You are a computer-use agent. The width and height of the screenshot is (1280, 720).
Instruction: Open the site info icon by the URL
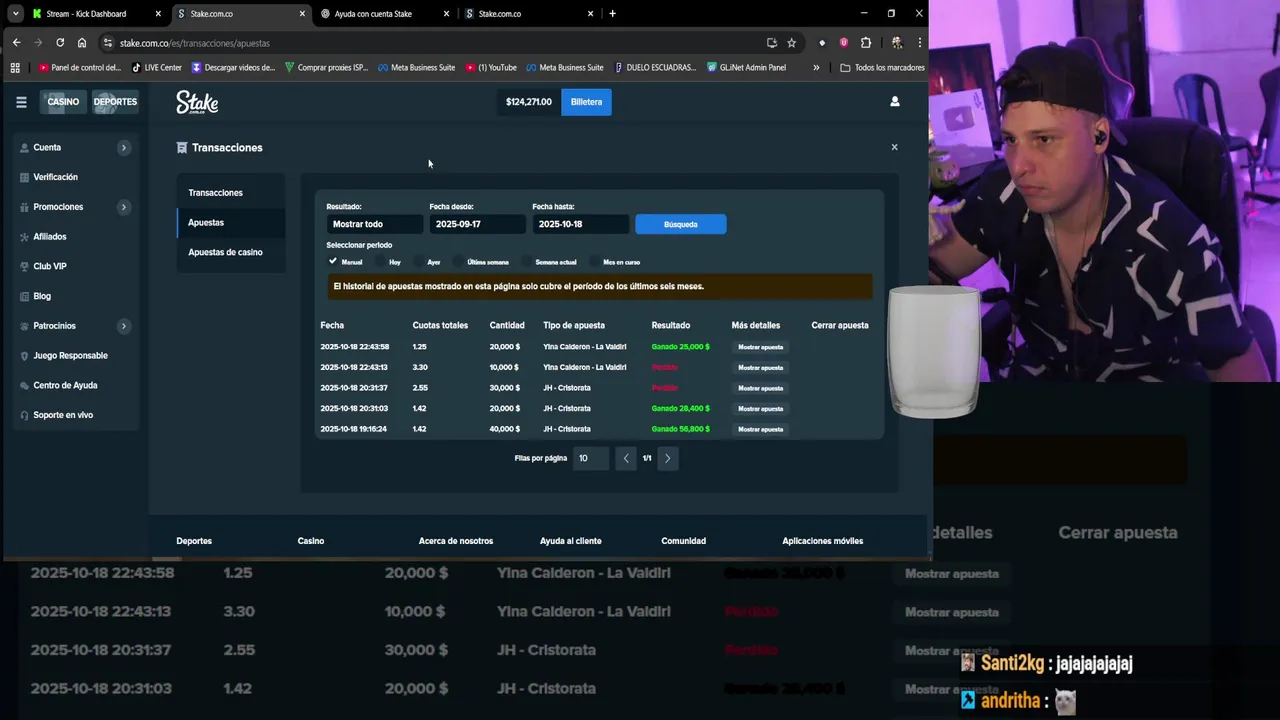[107, 43]
